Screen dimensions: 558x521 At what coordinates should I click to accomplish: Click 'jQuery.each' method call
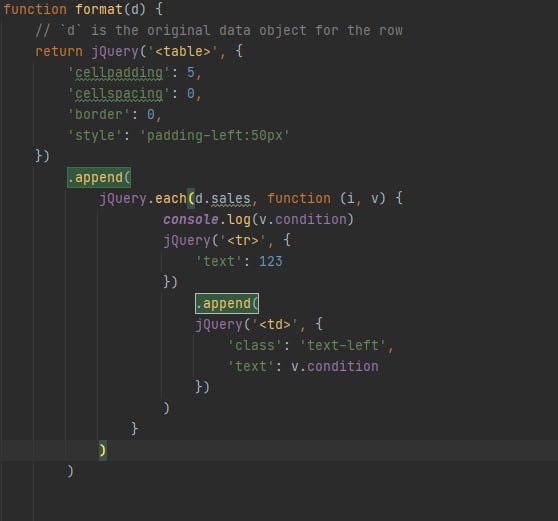pyautogui.click(x=143, y=199)
